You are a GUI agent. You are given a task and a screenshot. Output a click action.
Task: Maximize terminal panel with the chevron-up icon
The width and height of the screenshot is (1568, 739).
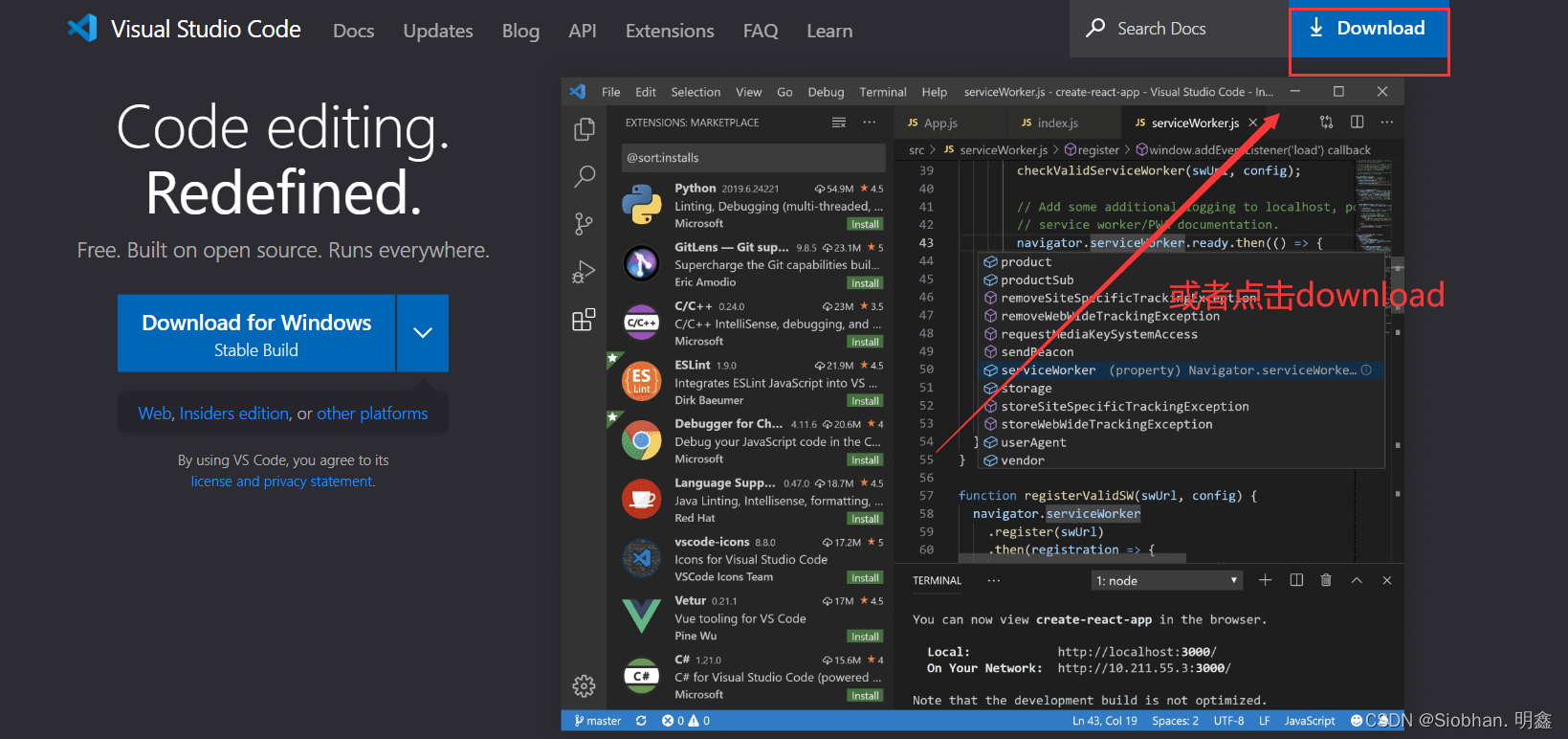pos(1357,580)
